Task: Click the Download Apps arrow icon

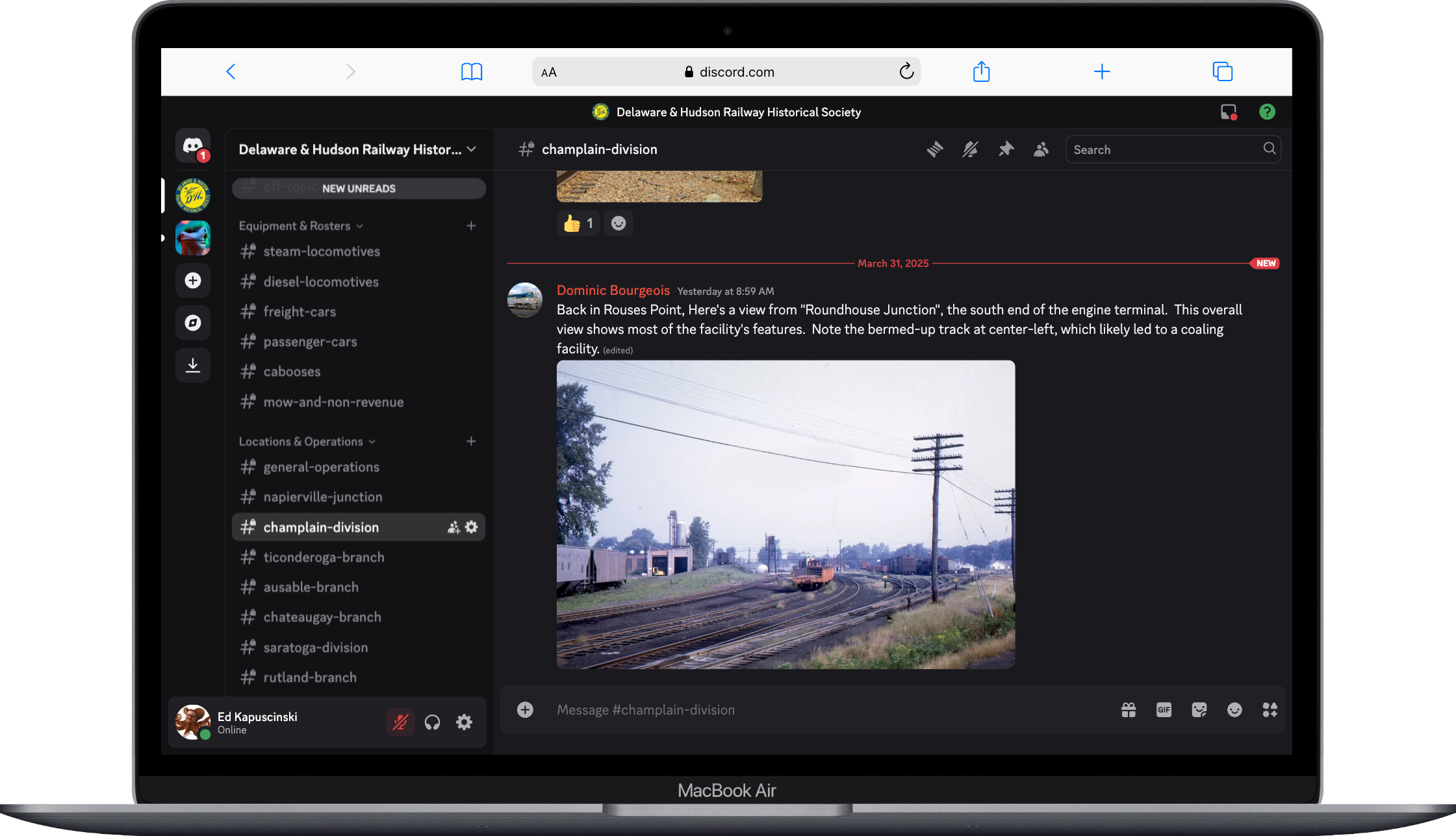Action: point(193,365)
